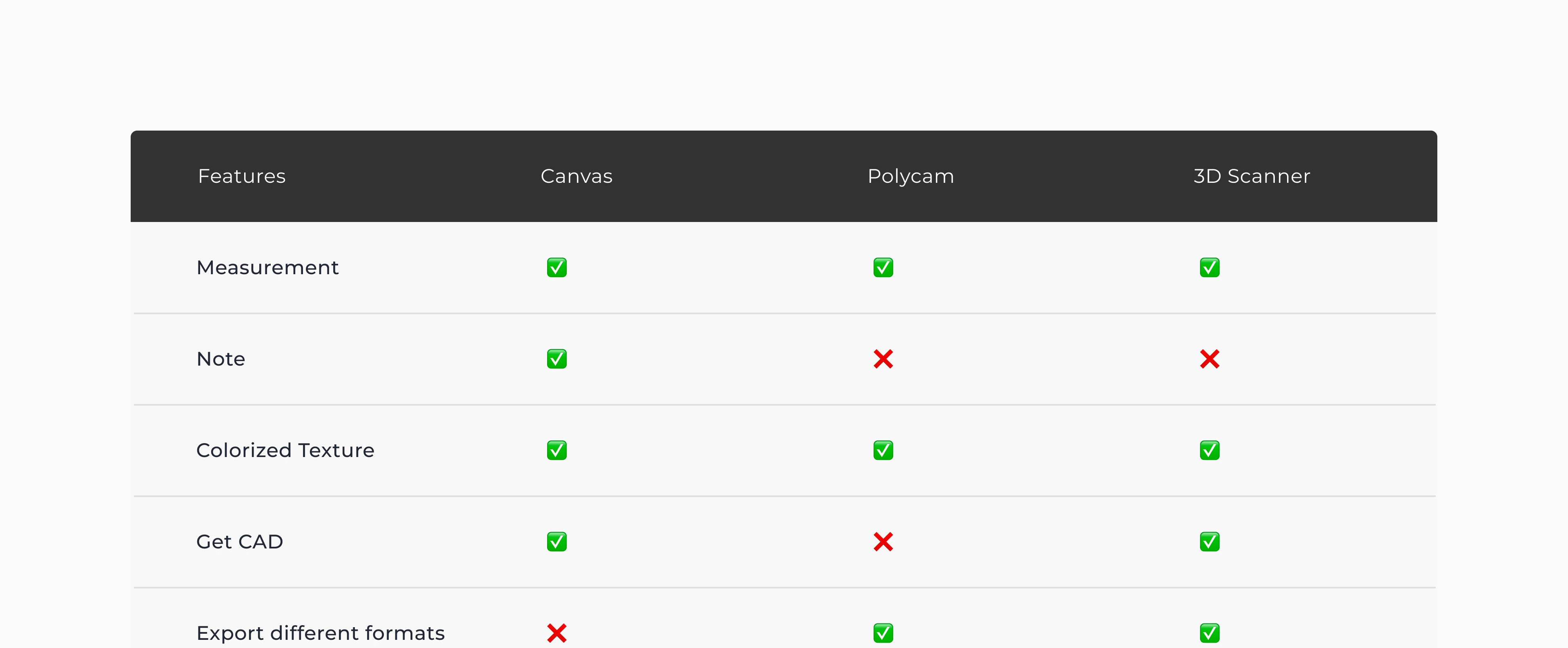Click Polycam check mark in Colorized Texture row
The width and height of the screenshot is (1568, 648).
tap(882, 450)
